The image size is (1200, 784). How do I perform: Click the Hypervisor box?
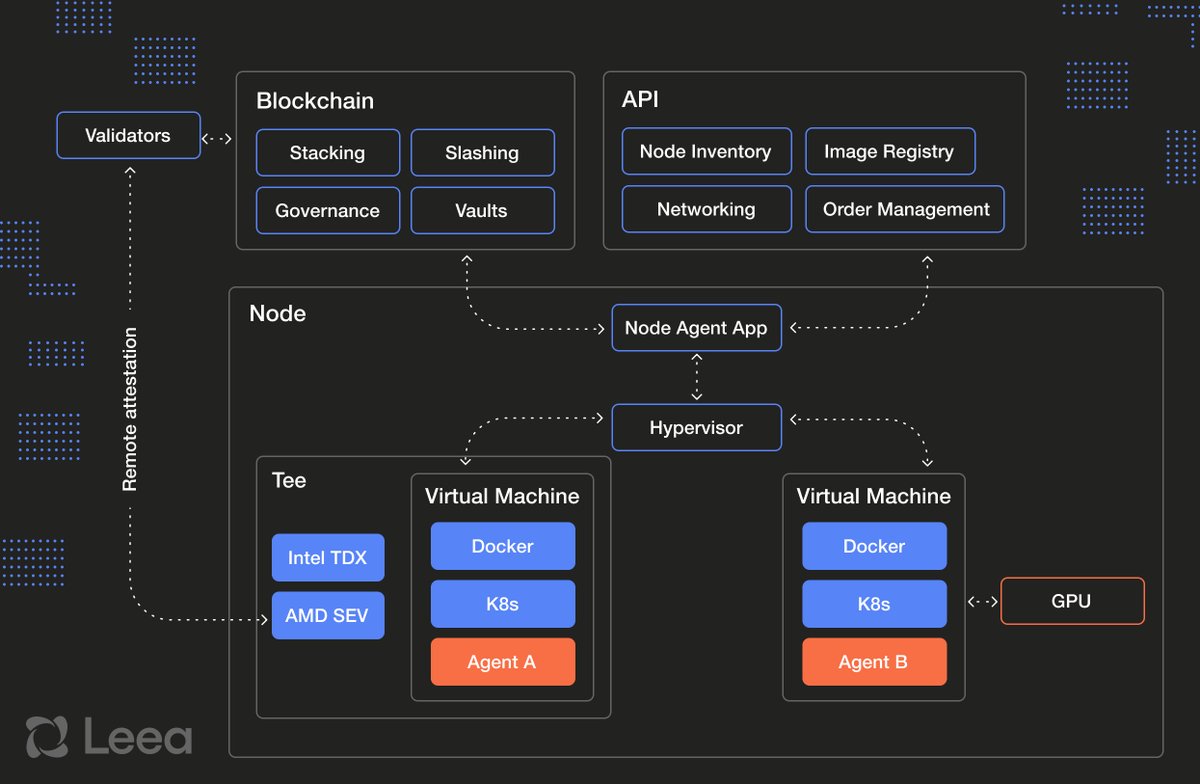696,427
